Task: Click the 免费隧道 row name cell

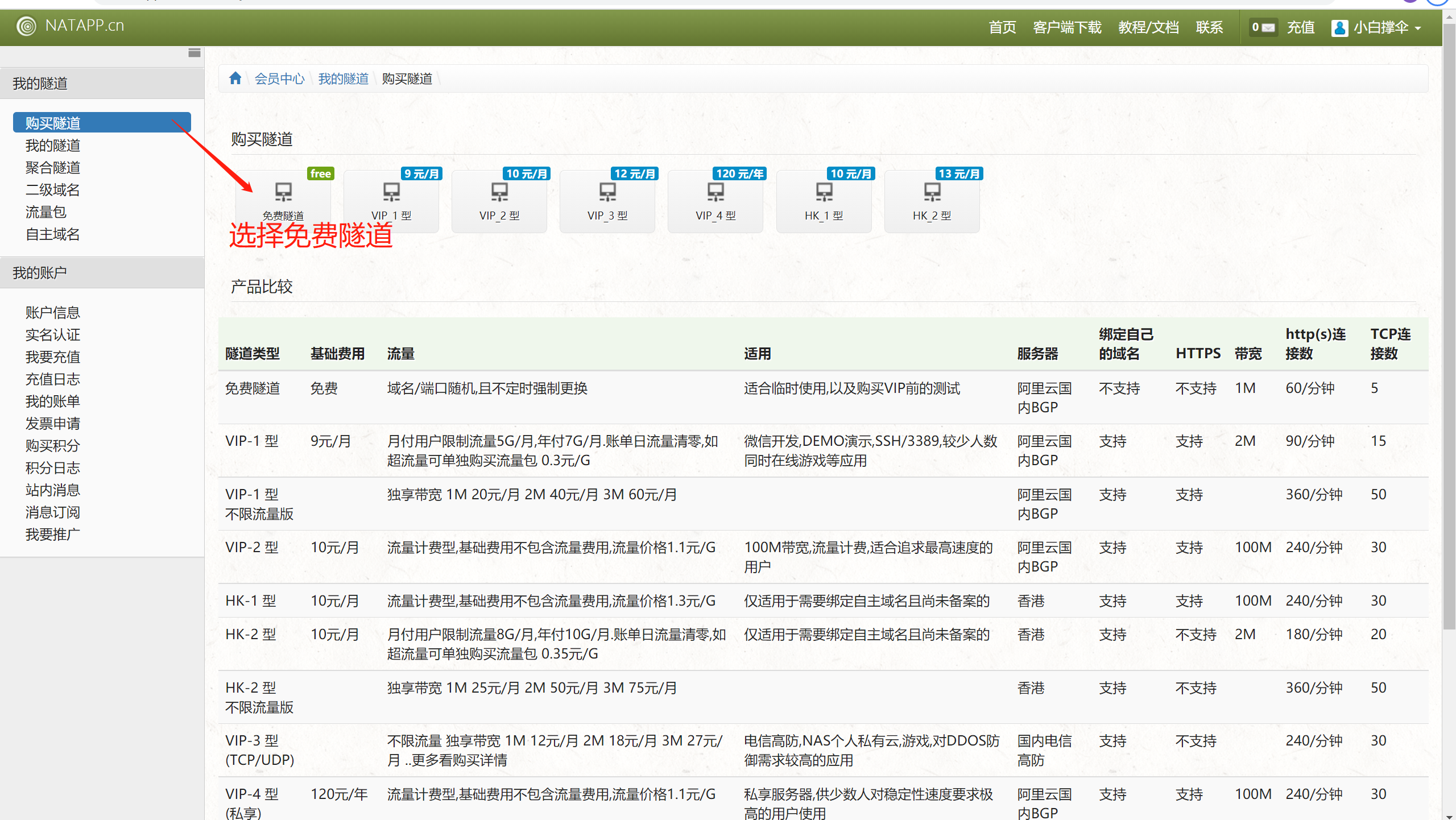Action: [x=253, y=388]
